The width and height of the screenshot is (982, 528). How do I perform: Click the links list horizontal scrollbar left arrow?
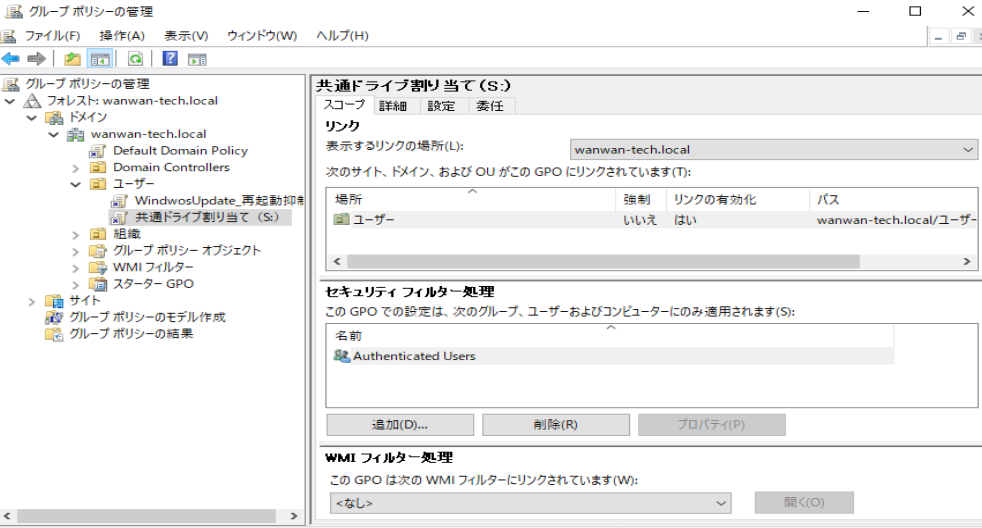tap(338, 261)
